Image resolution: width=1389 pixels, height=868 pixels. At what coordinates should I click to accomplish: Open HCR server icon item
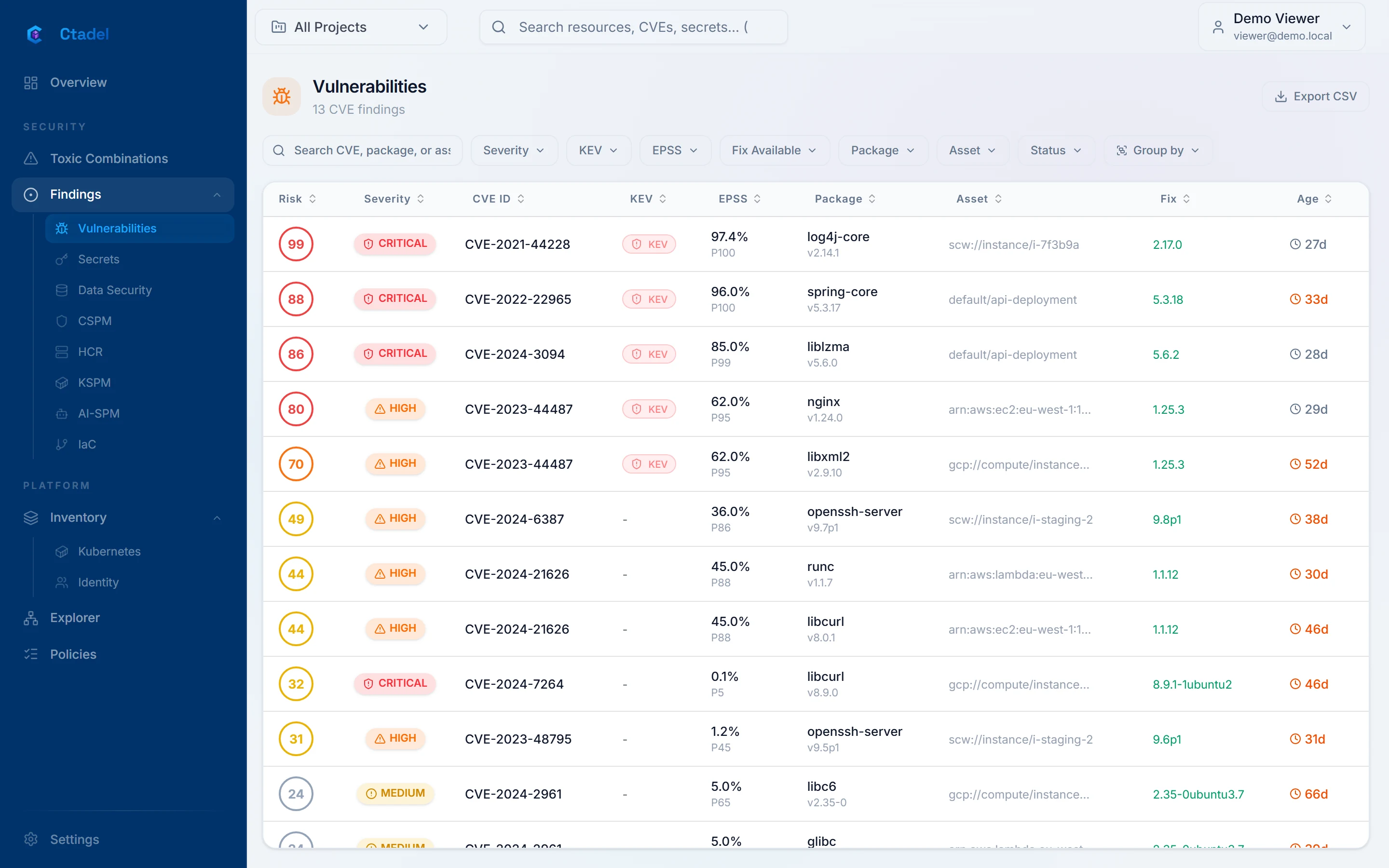point(139,352)
